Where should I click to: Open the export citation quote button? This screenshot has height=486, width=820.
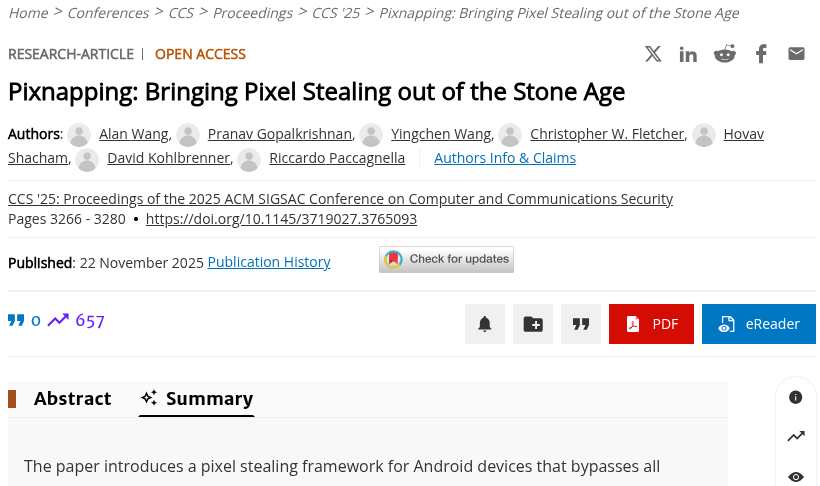click(x=580, y=324)
